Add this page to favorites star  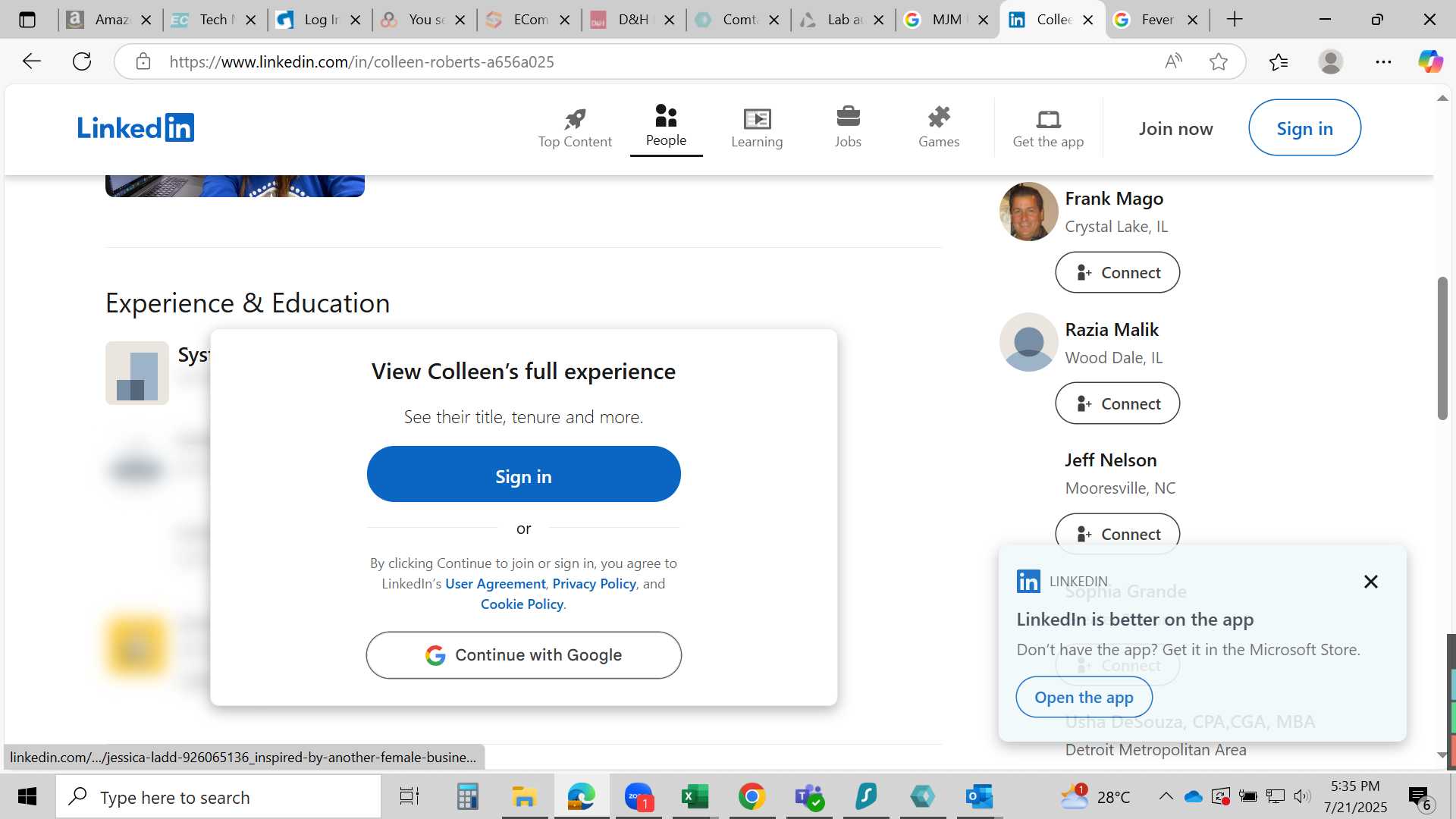pos(1219,61)
